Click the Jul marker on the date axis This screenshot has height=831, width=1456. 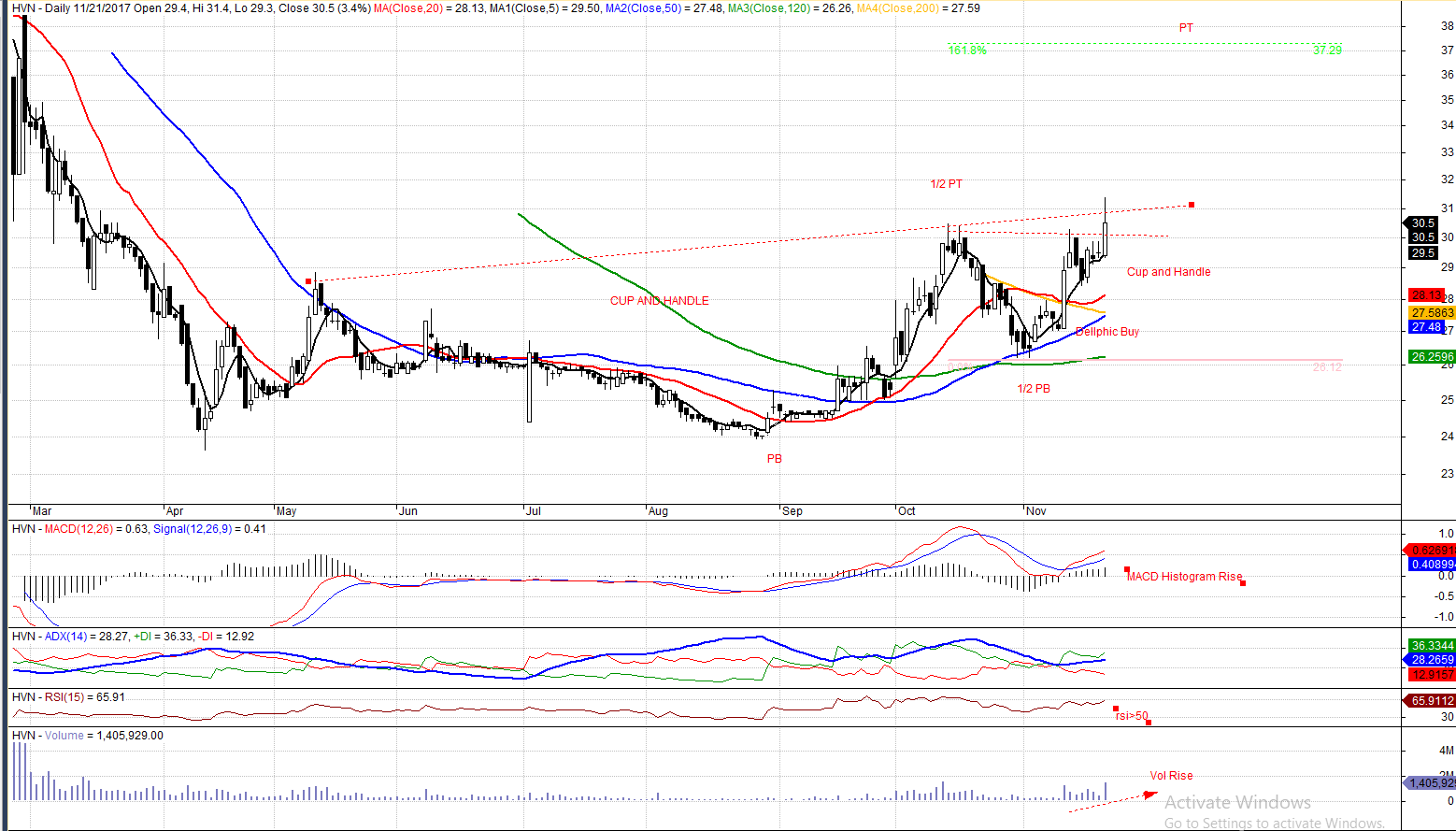point(533,511)
